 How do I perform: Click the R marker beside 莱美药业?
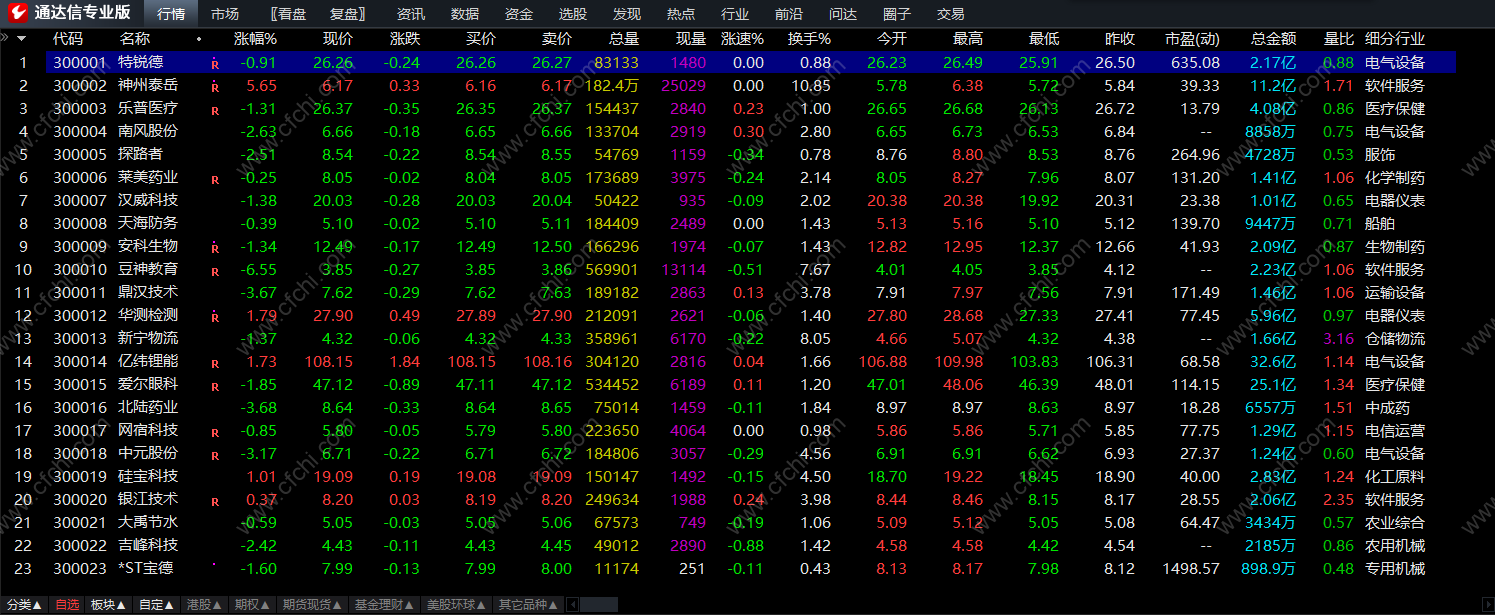coord(214,178)
